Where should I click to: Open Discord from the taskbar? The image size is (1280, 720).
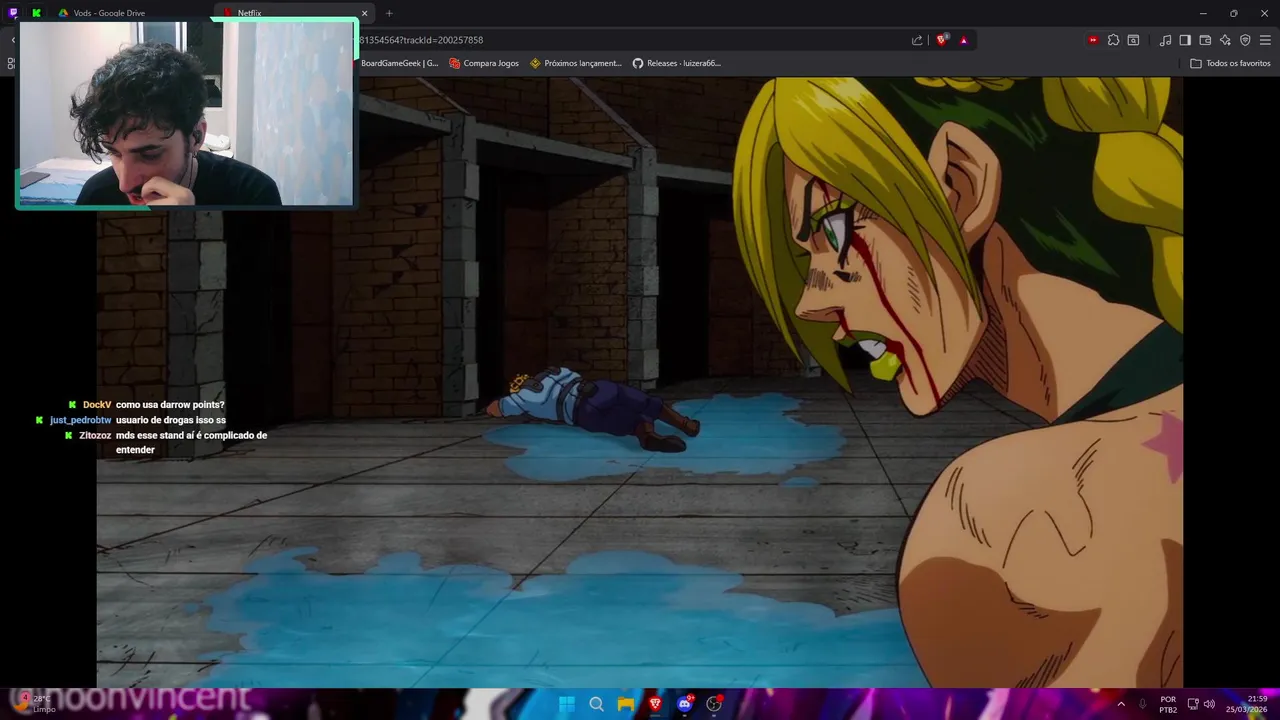684,704
